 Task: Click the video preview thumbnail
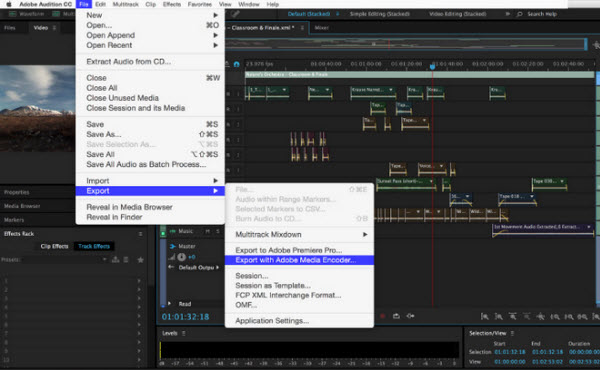[x=38, y=108]
